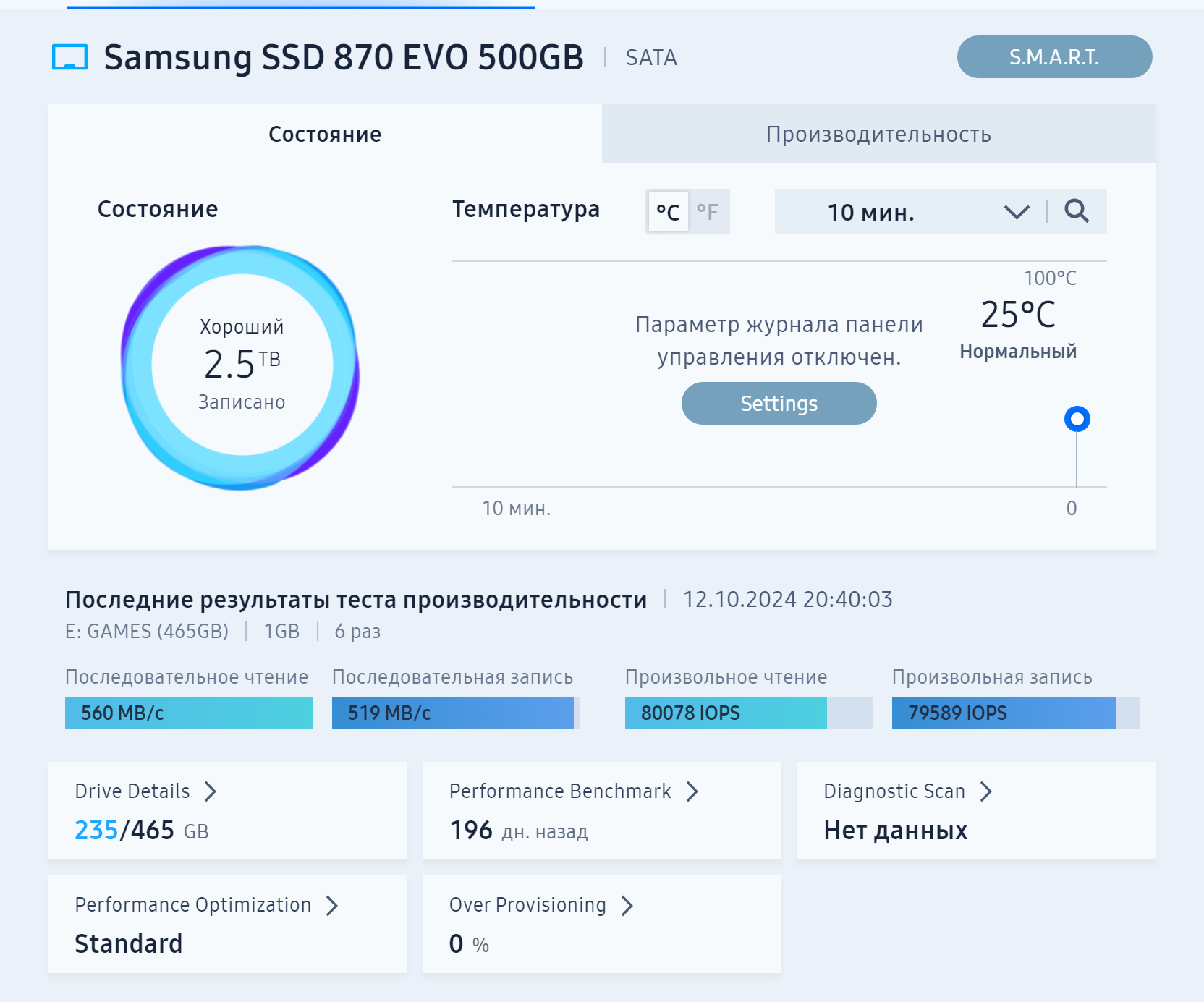The height and width of the screenshot is (1002, 1204).
Task: Switch temperature unit to °F
Action: tap(708, 212)
